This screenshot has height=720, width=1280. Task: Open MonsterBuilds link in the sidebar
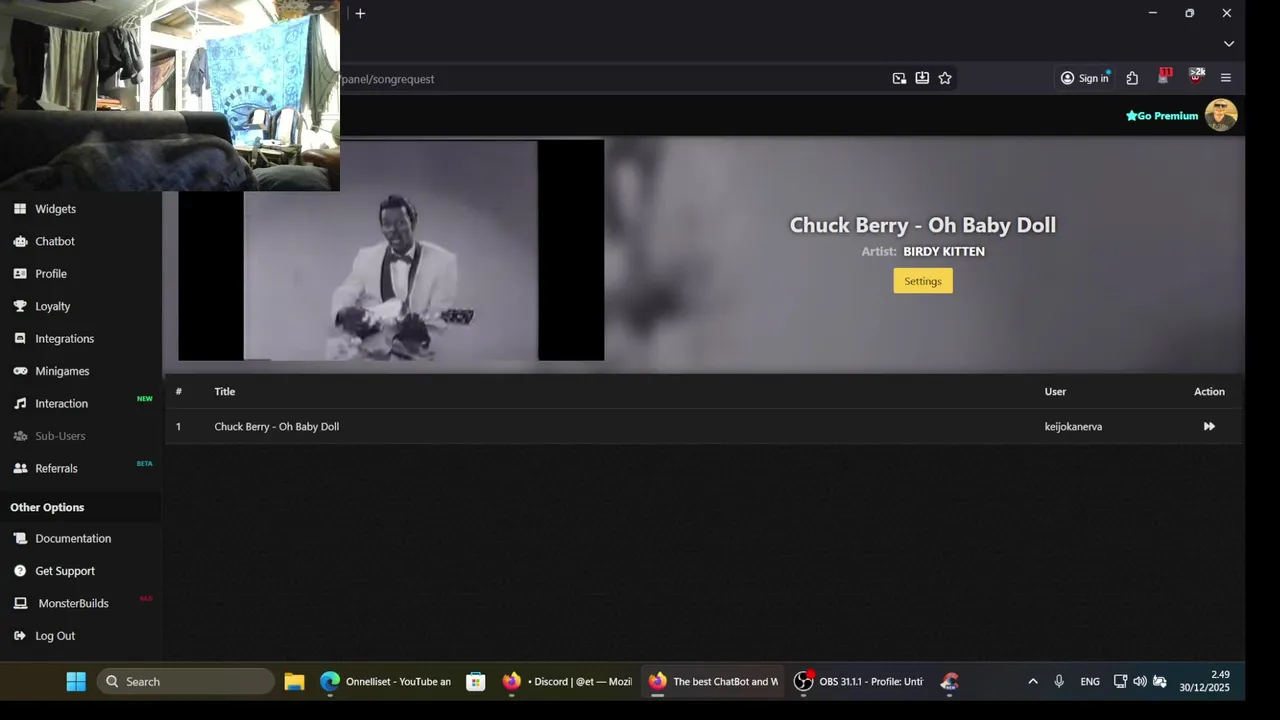pyautogui.click(x=73, y=603)
